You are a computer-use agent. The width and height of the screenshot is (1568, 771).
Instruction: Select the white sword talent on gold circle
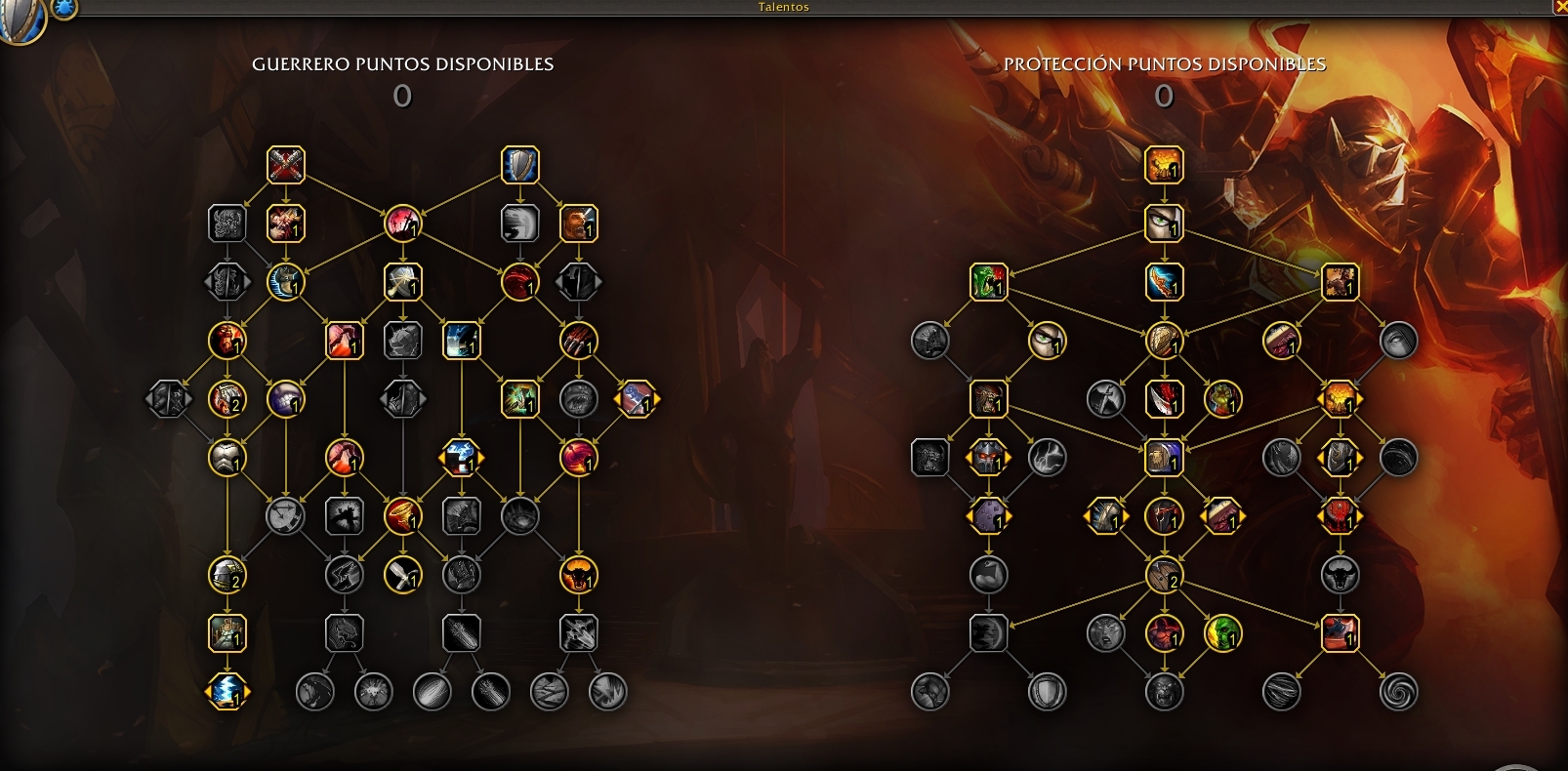pyautogui.click(x=402, y=575)
